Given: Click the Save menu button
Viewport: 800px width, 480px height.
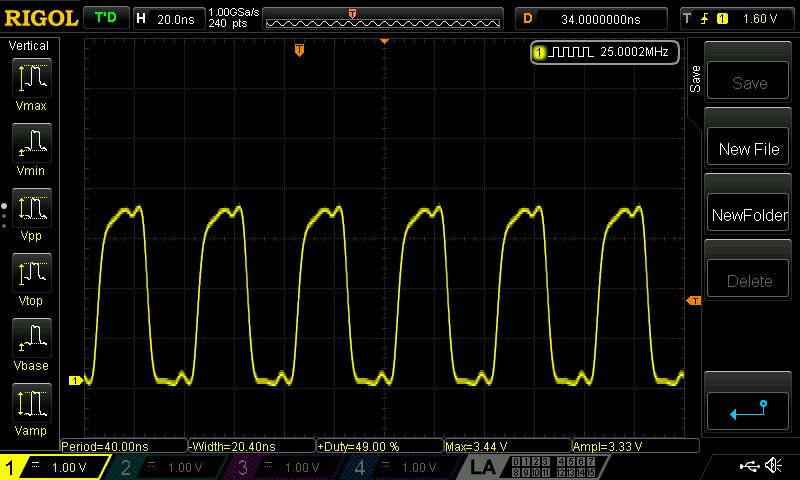Looking at the screenshot, I should click(x=749, y=83).
